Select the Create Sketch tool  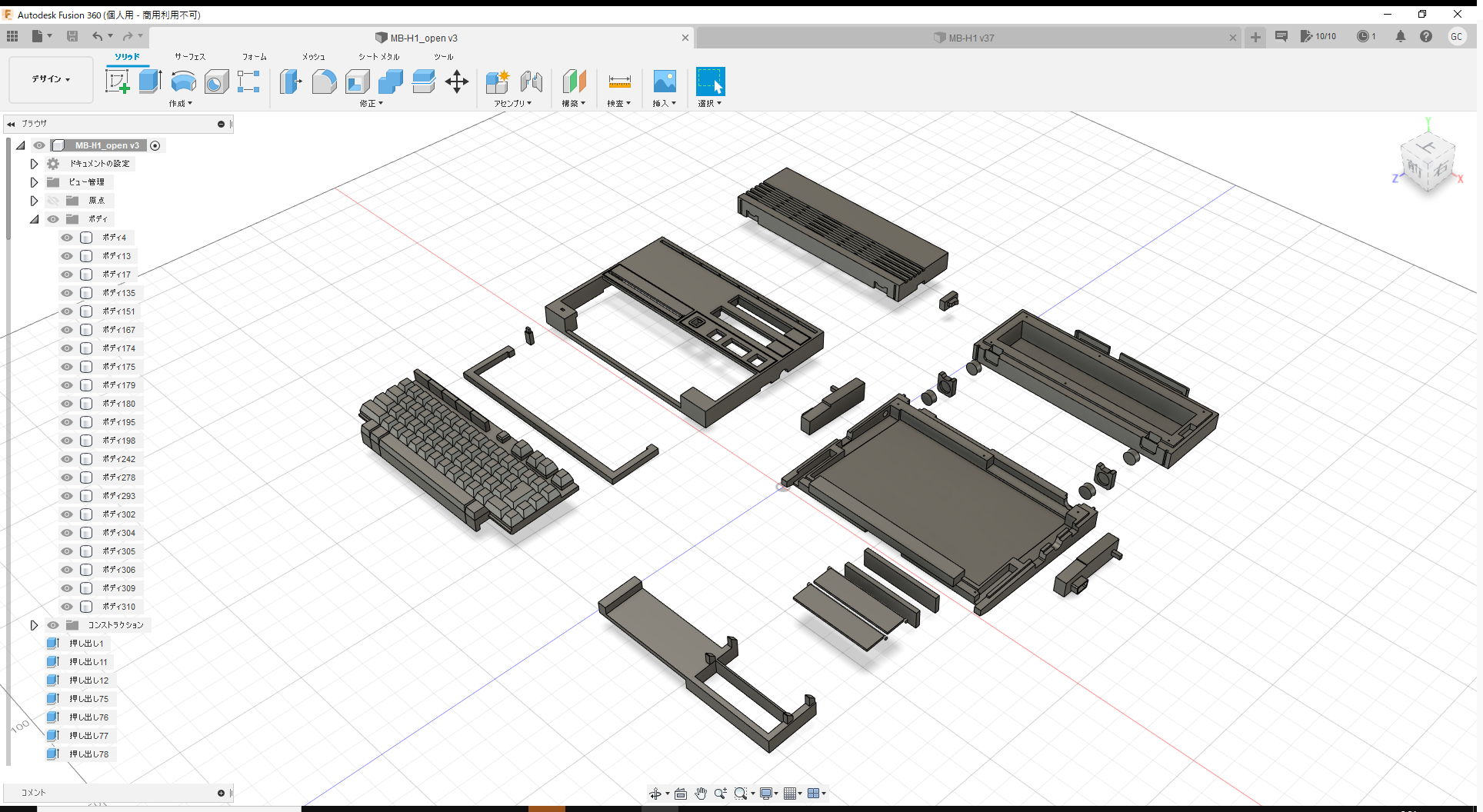tap(118, 81)
